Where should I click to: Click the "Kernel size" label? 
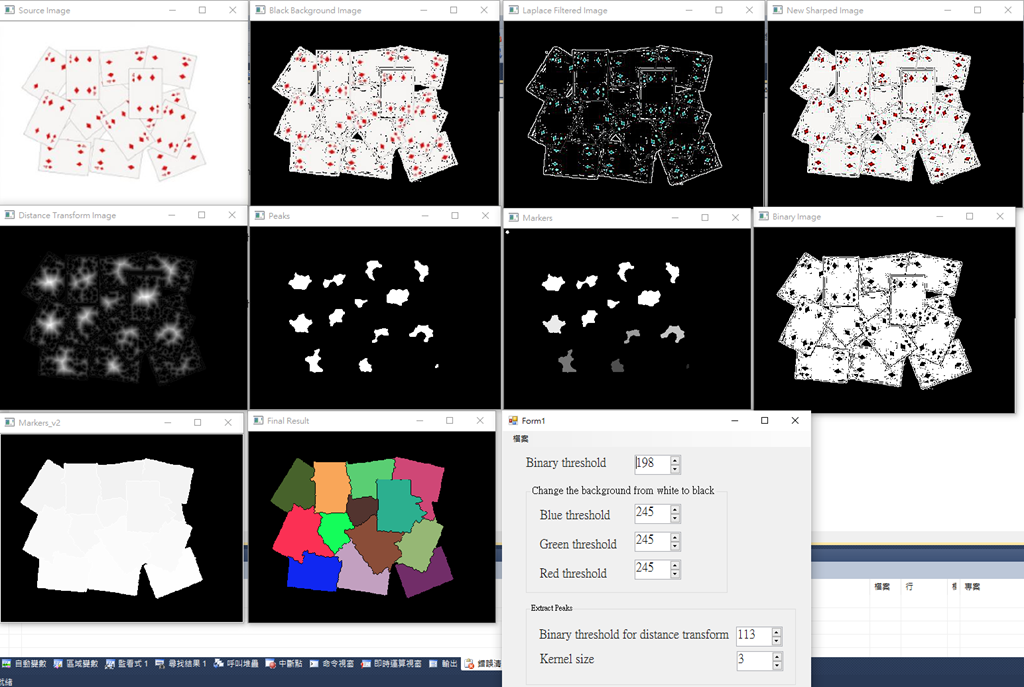pyautogui.click(x=567, y=659)
